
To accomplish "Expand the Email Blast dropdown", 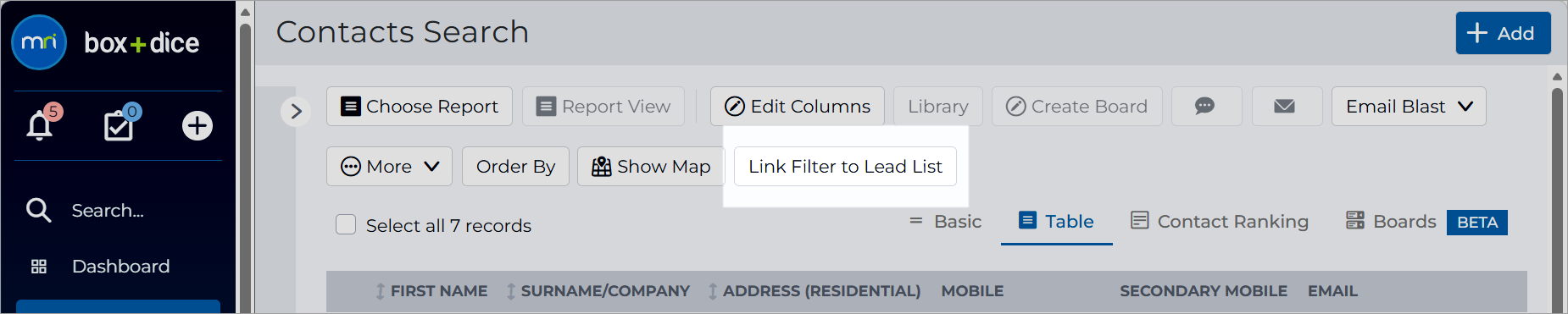I will 1409,106.
